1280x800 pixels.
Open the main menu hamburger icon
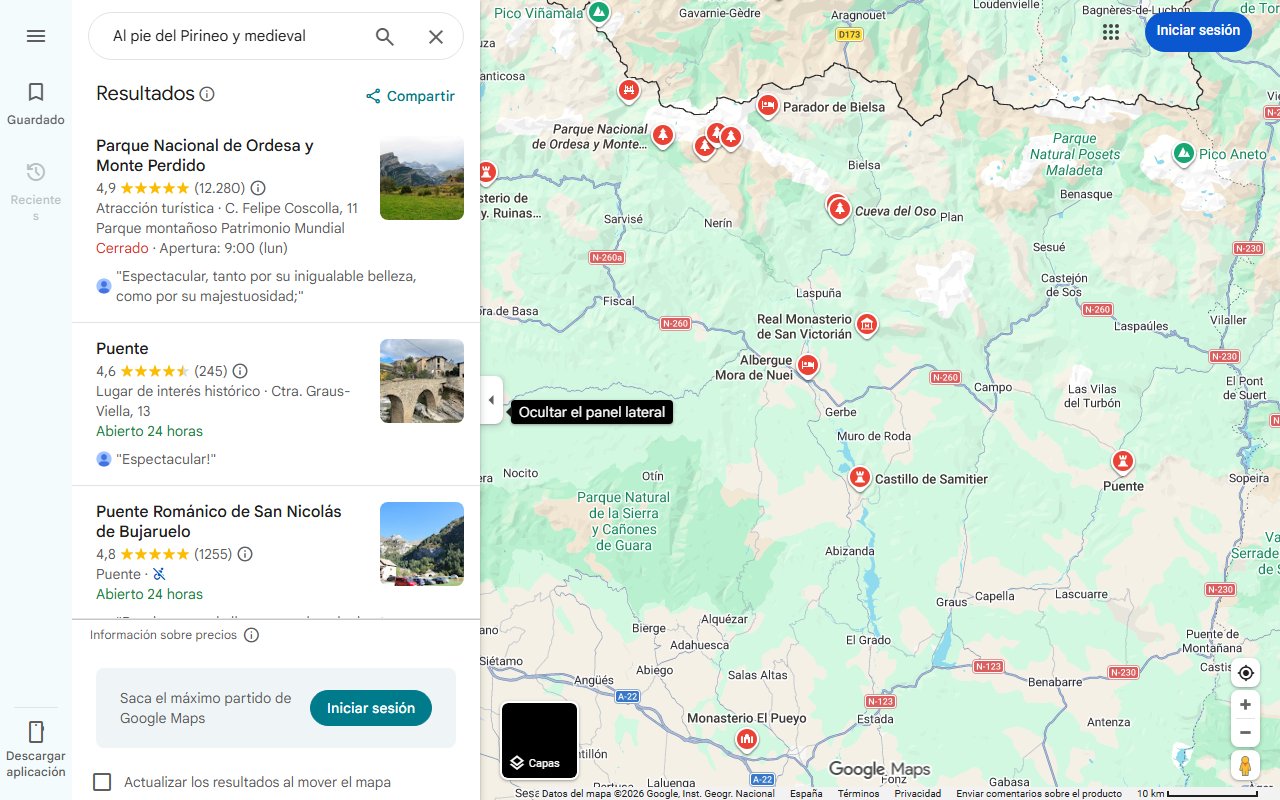click(x=36, y=36)
